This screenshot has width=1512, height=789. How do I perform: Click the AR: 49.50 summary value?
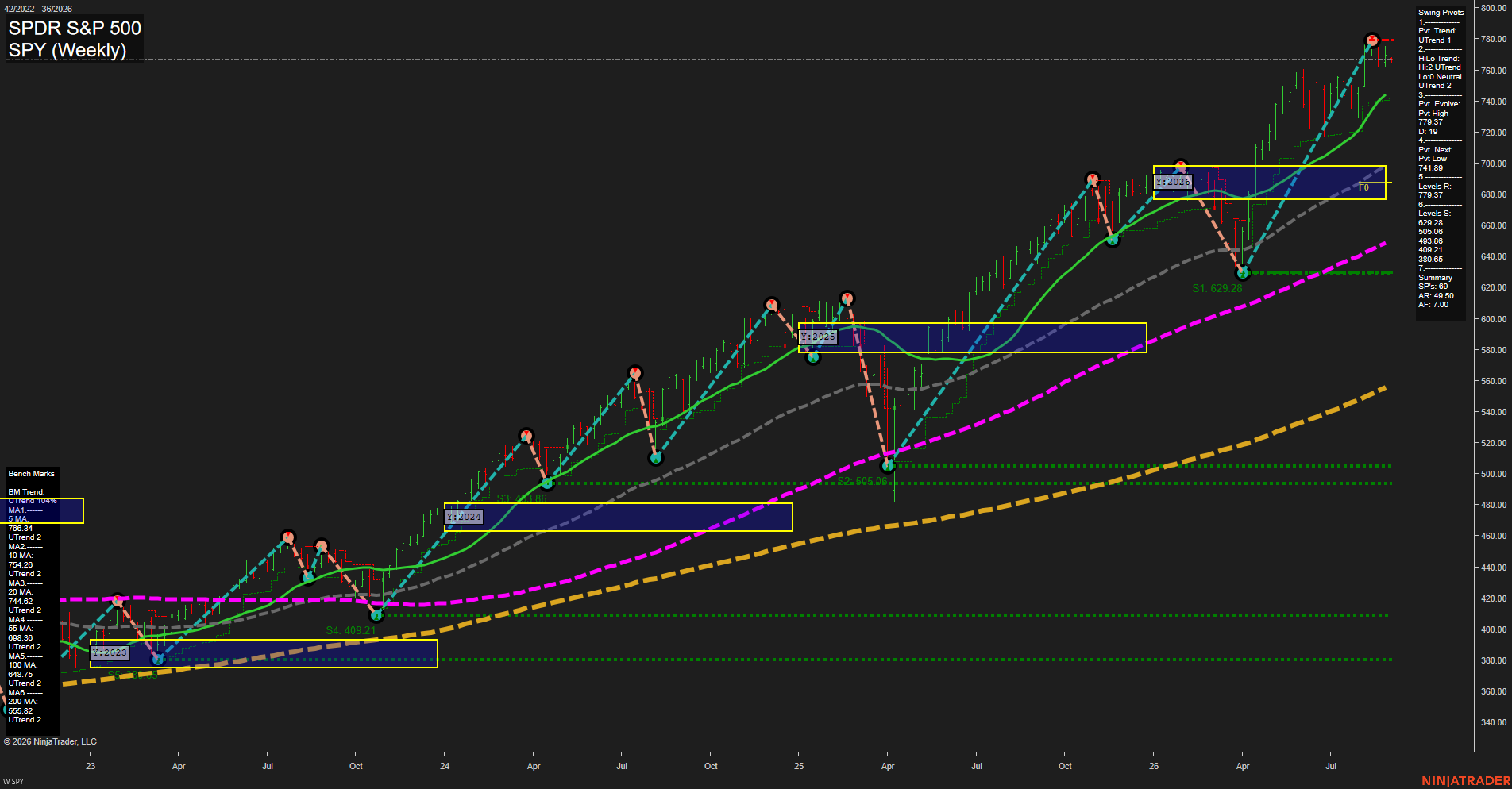[x=1436, y=296]
